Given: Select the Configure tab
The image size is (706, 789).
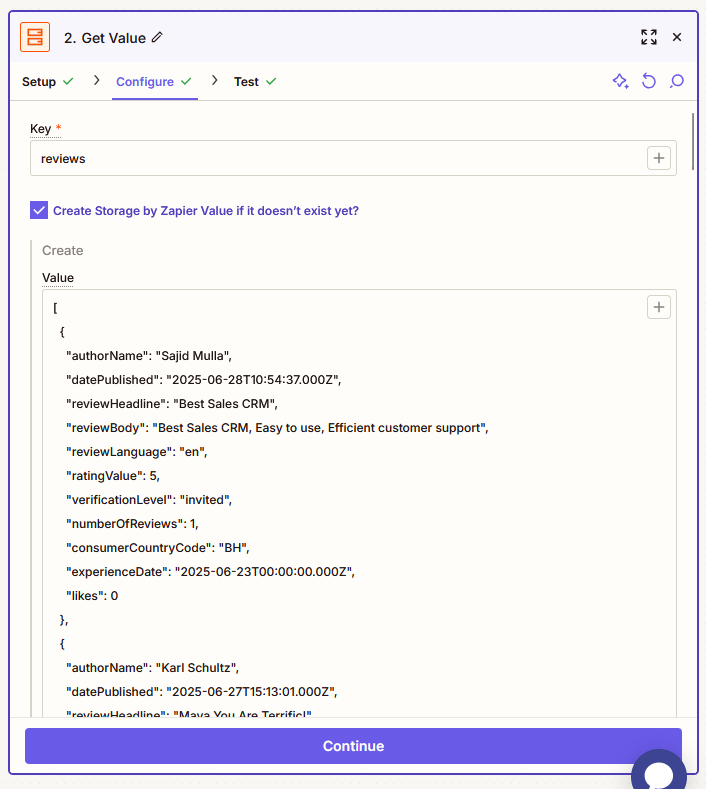Looking at the screenshot, I should (x=154, y=82).
